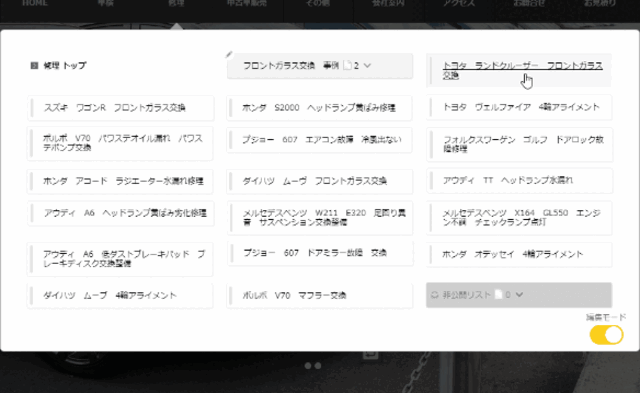Screen dimensions: 640x393
Task: Click the 修理トップ heading link
Action: tap(65, 65)
